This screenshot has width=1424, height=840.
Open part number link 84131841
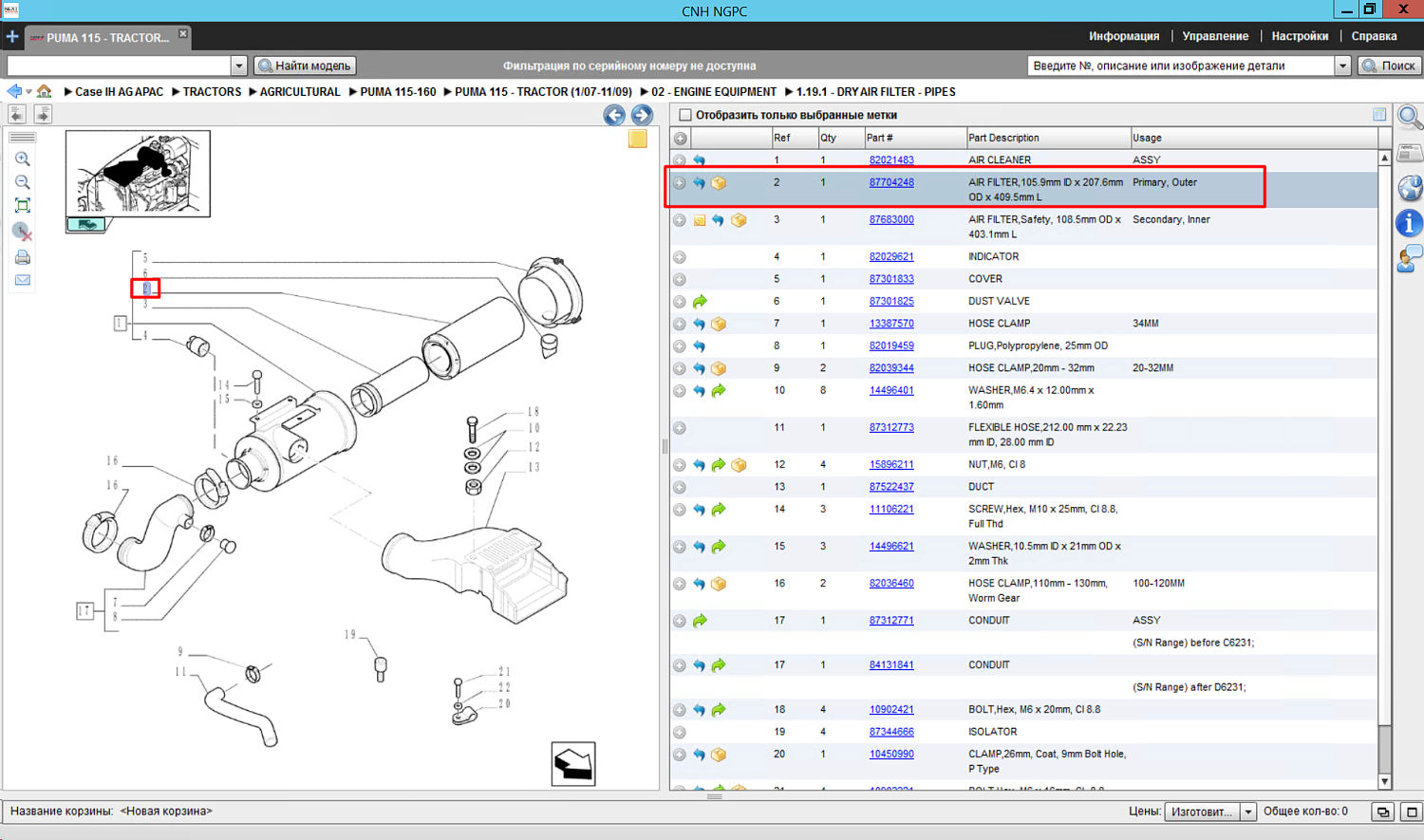(x=891, y=665)
